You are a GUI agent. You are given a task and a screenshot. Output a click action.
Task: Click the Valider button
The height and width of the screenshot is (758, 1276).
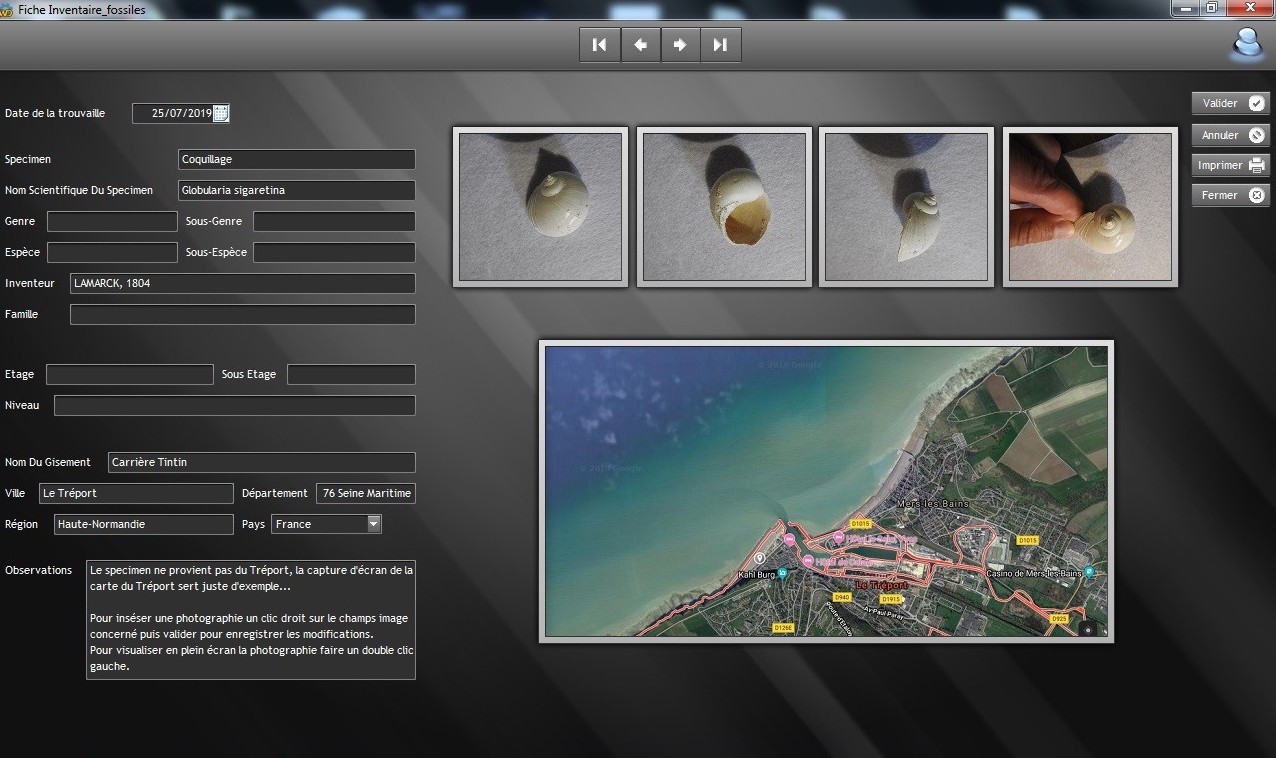click(1230, 103)
